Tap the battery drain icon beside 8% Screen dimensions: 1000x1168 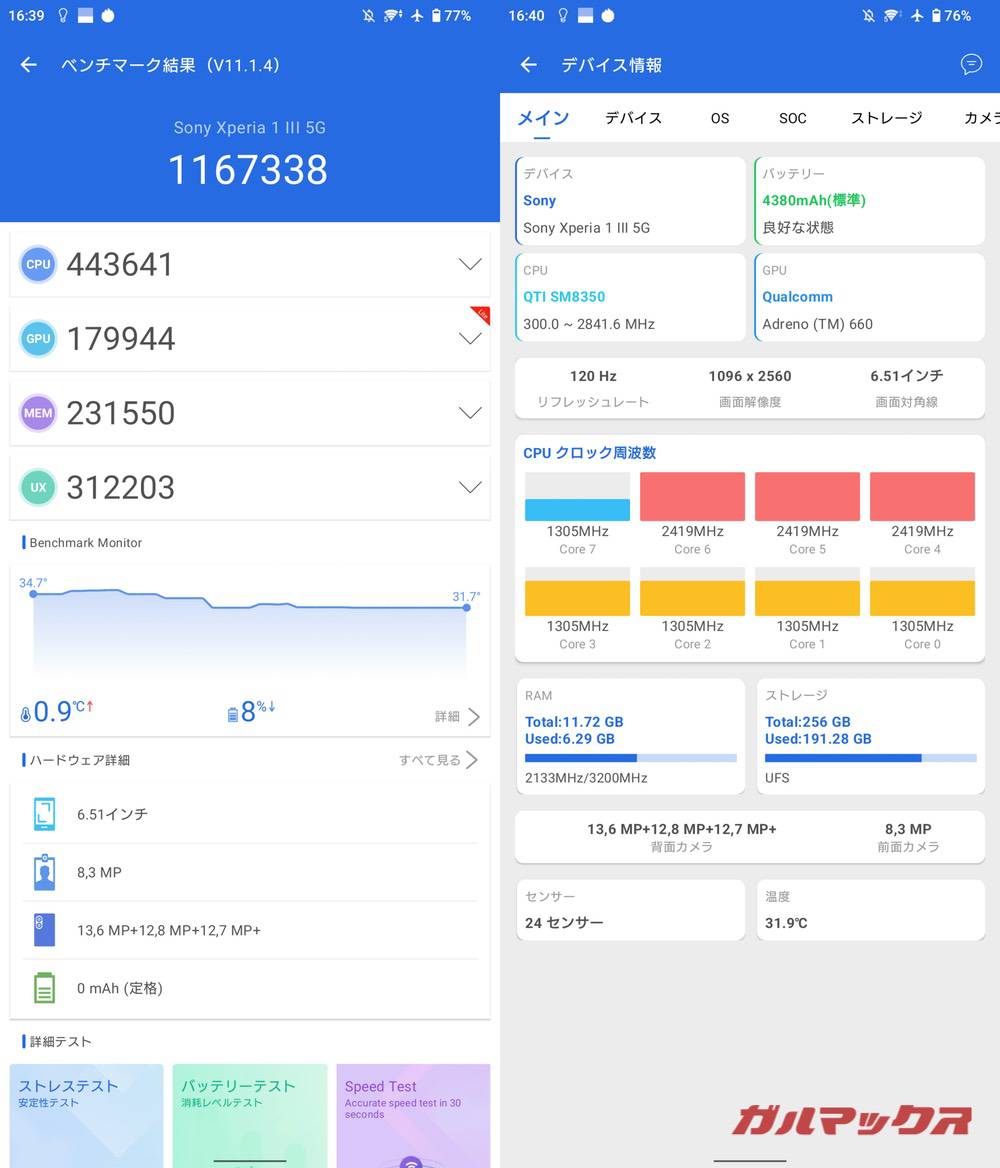click(x=232, y=715)
